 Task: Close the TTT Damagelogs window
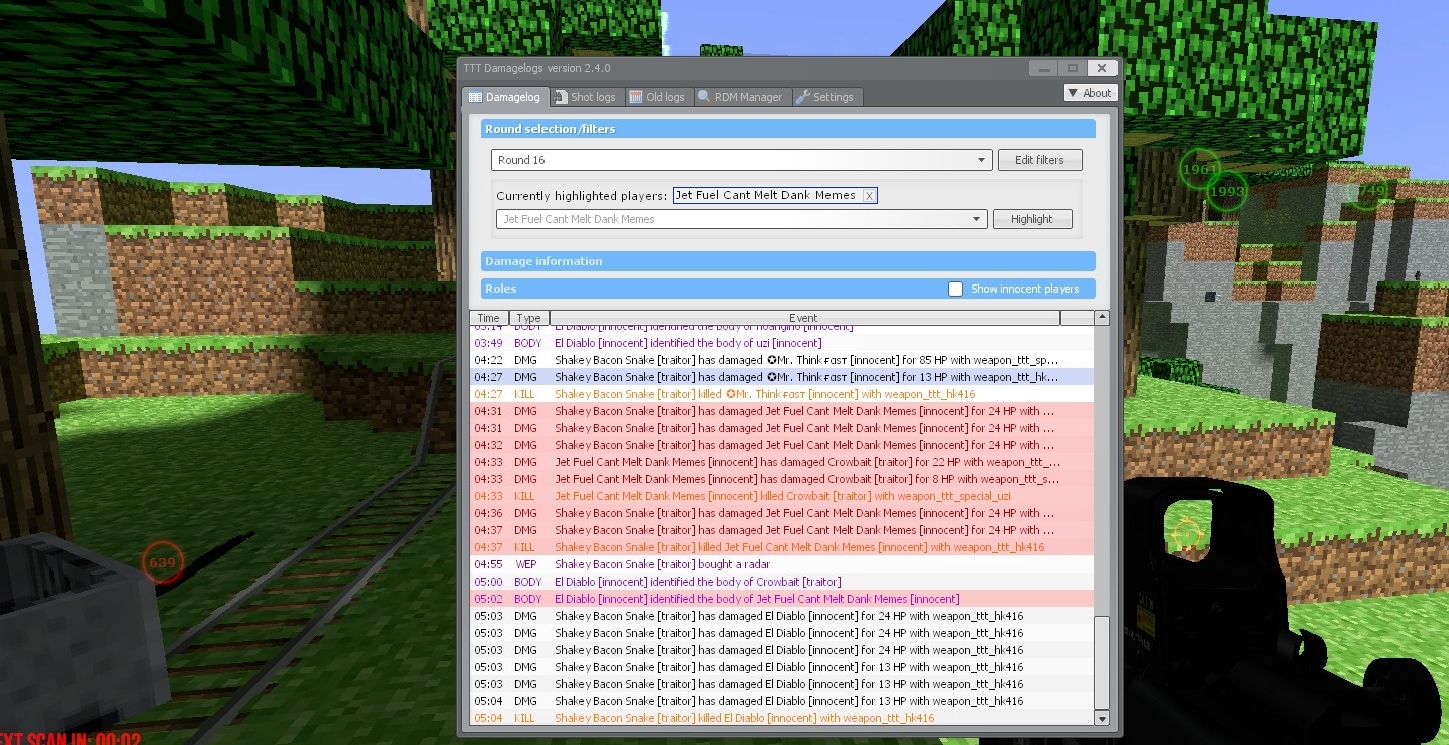click(x=1102, y=68)
